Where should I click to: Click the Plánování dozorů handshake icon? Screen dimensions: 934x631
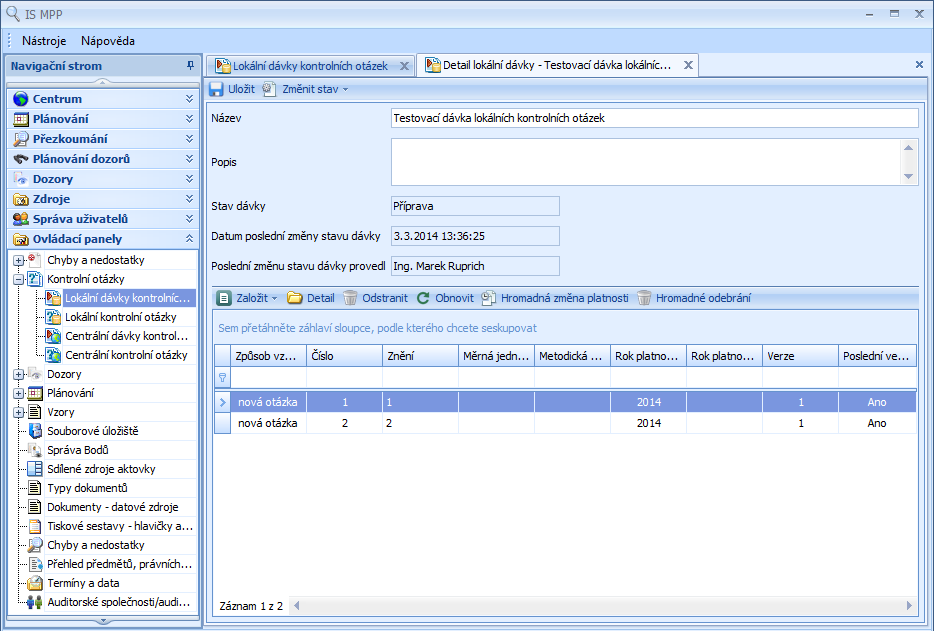tap(21, 159)
